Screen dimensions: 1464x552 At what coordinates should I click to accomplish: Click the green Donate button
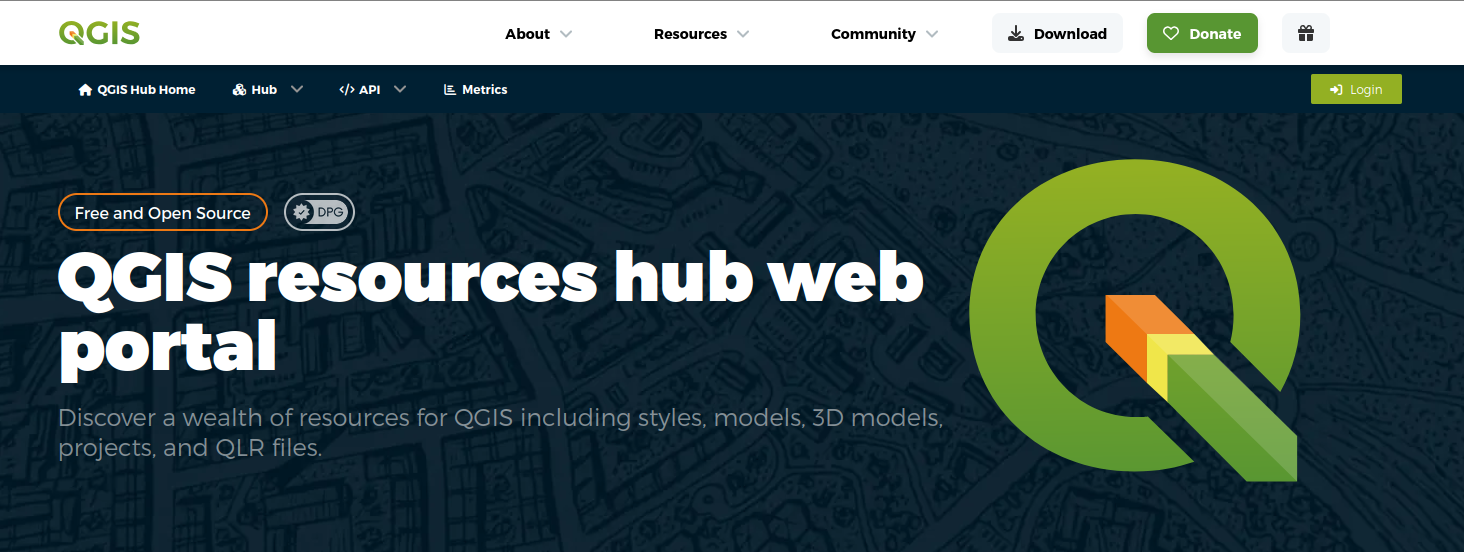1202,33
